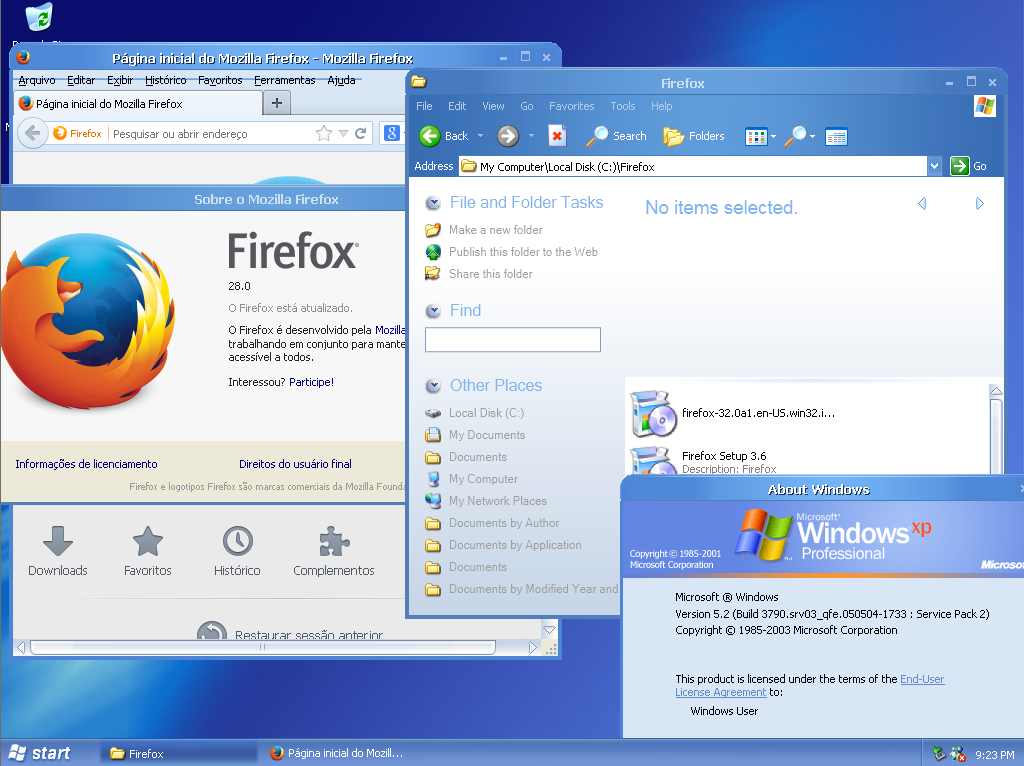Viewport: 1024px width, 766px height.
Task: Open the Views dropdown arrow
Action: point(773,136)
